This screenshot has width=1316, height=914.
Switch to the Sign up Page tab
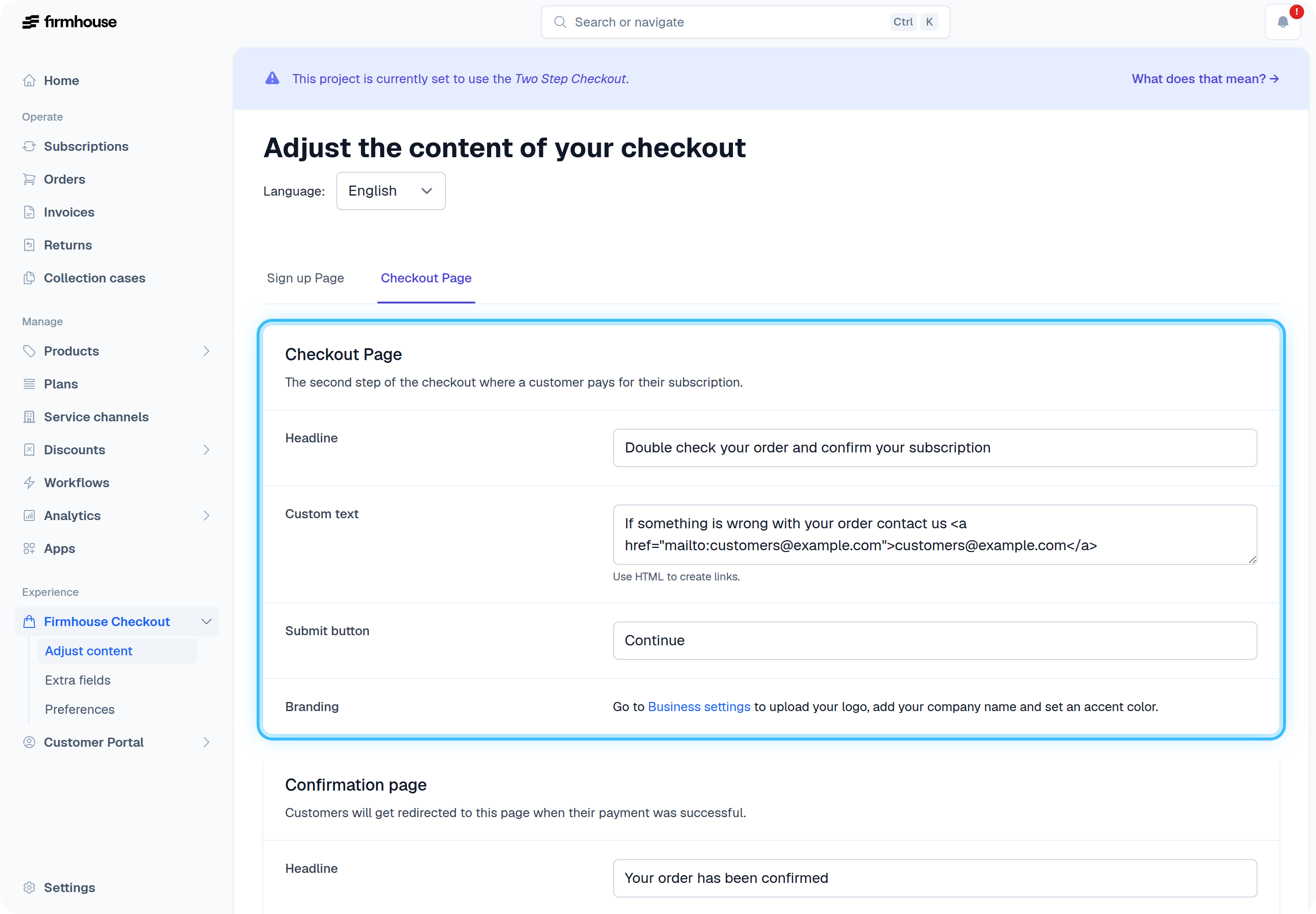click(x=305, y=278)
